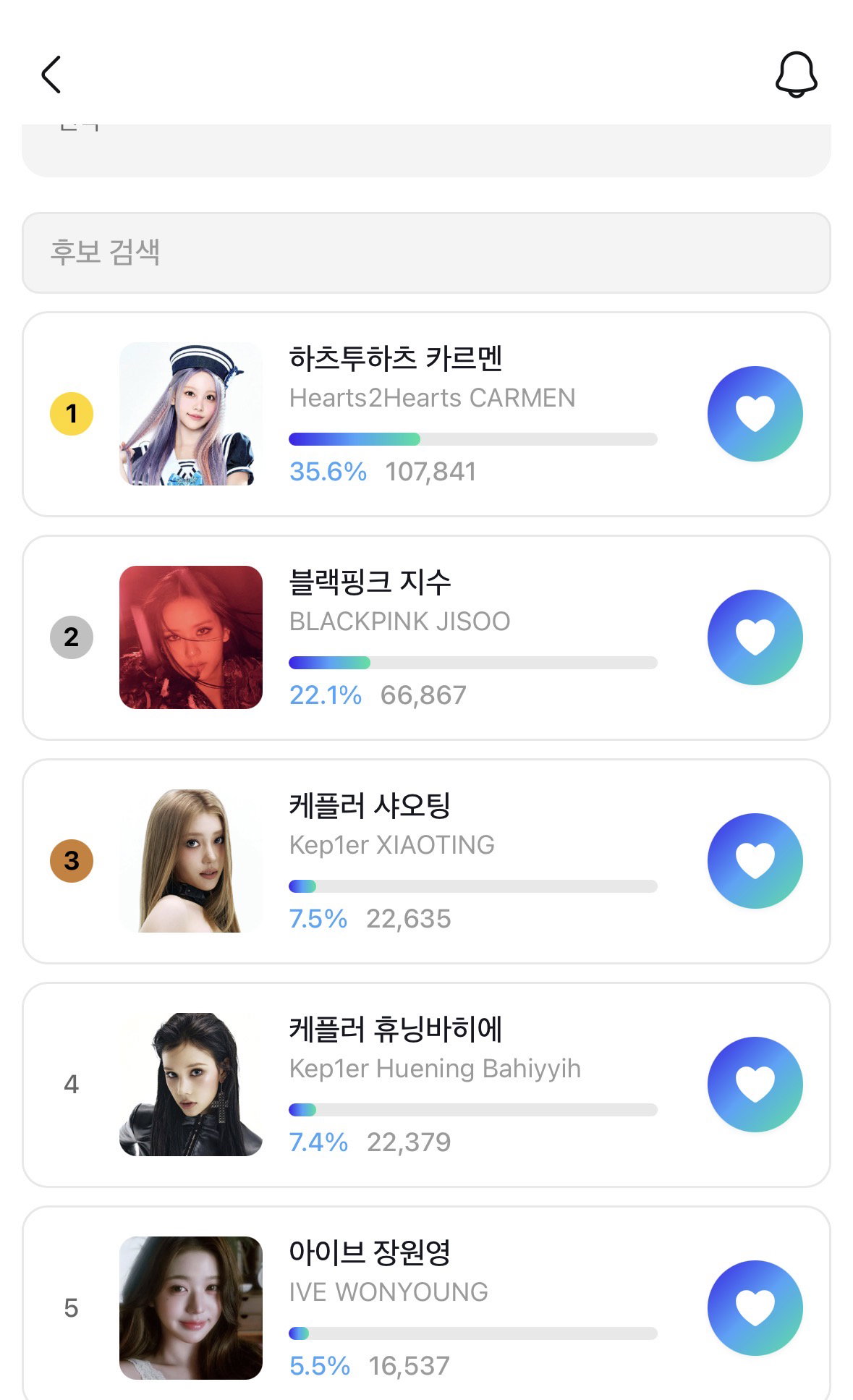The image size is (853, 1400).
Task: Click the partially hidden gray card above search
Action: coord(426,150)
